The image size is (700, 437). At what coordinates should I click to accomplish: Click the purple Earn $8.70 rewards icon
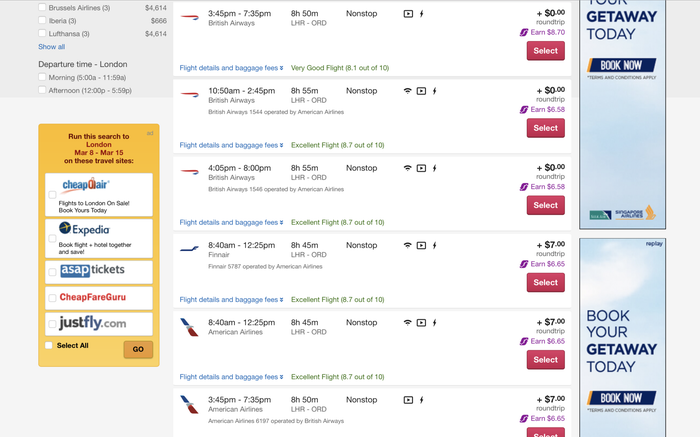pos(524,33)
